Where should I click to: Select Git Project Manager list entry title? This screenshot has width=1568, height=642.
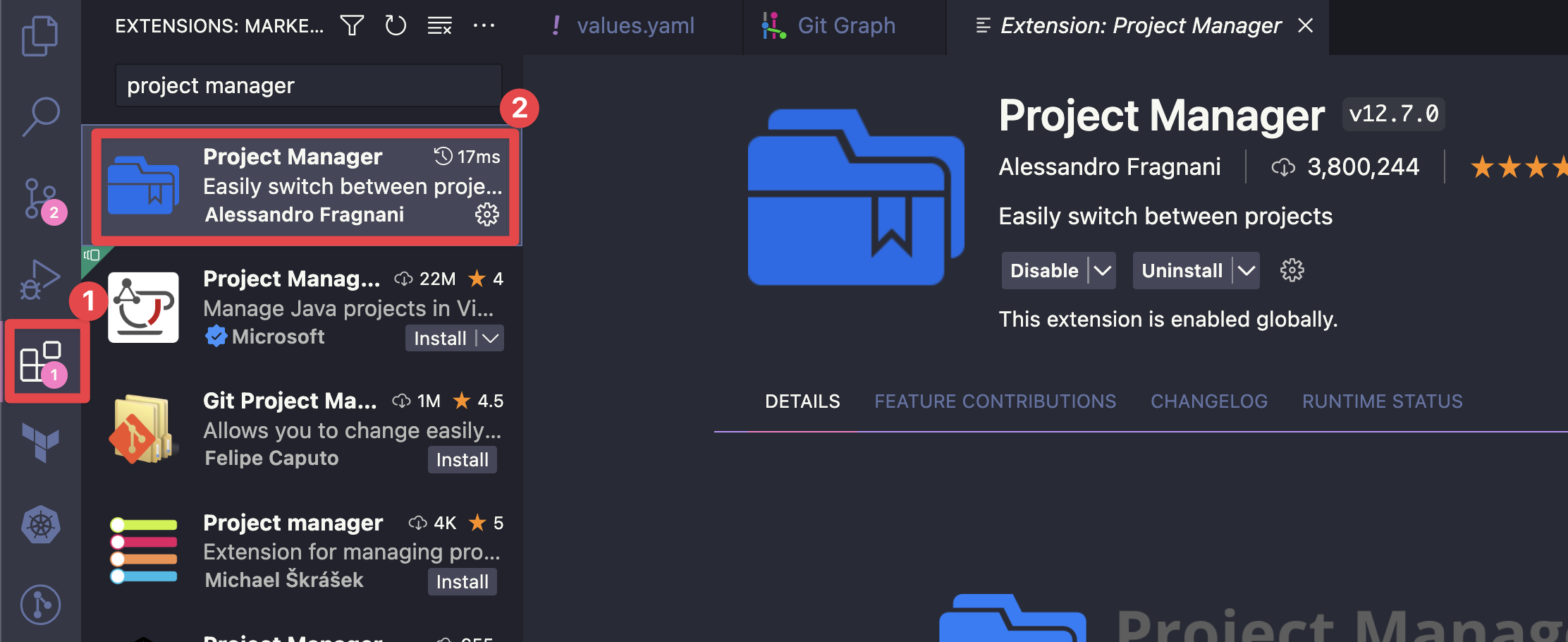(290, 401)
